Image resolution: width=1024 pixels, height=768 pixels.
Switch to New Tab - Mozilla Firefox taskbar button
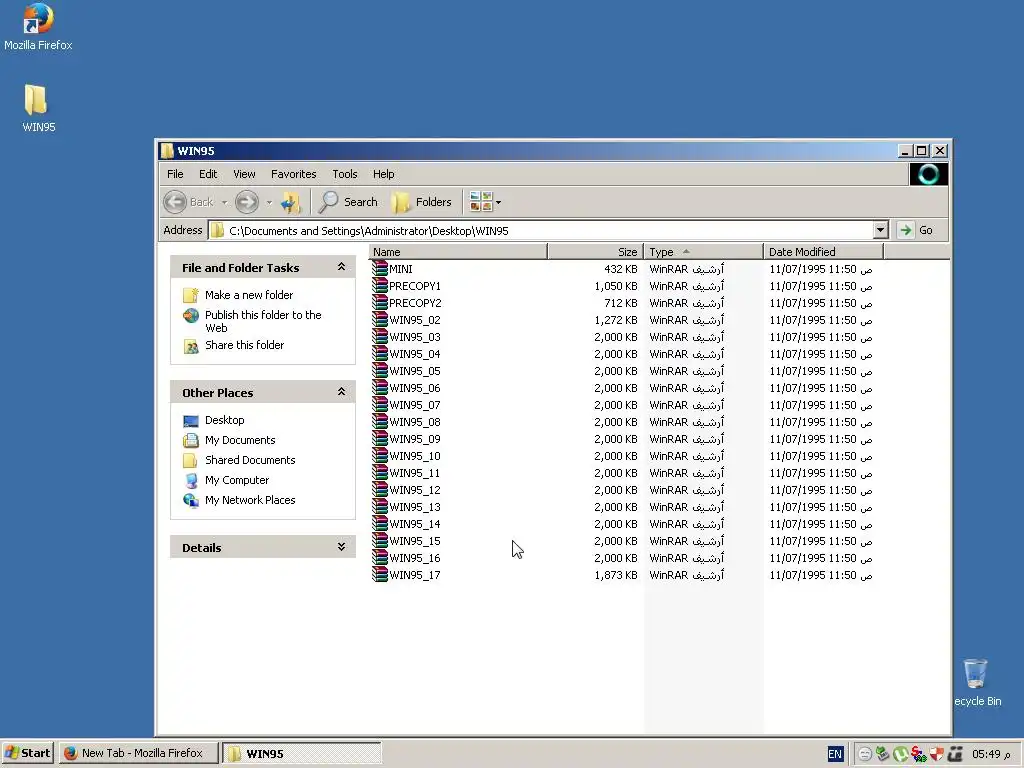click(139, 754)
